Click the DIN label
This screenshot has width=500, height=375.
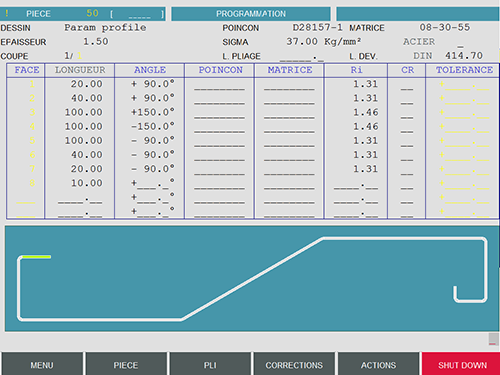[x=423, y=56]
